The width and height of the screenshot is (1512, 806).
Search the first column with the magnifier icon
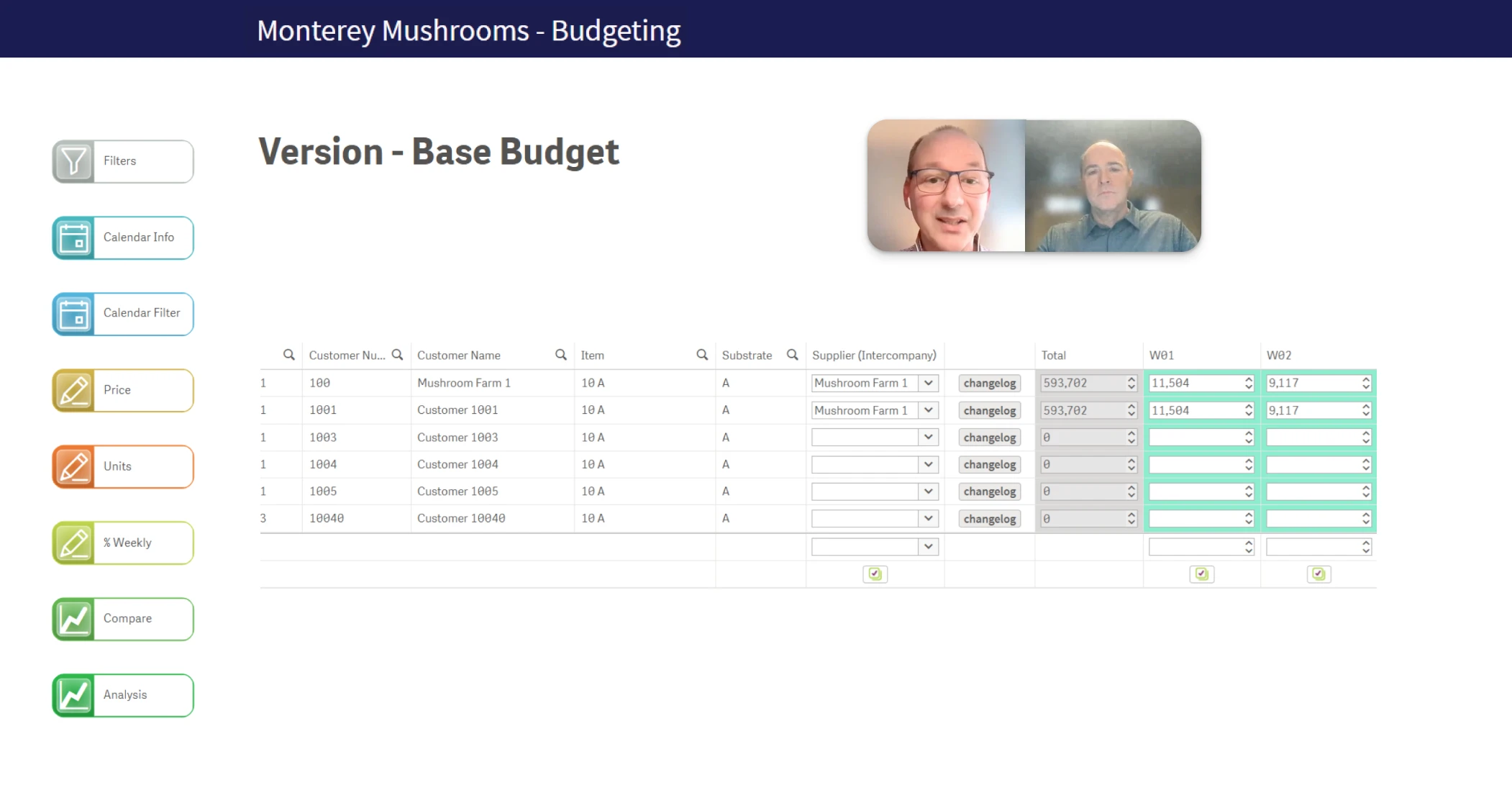tap(289, 355)
